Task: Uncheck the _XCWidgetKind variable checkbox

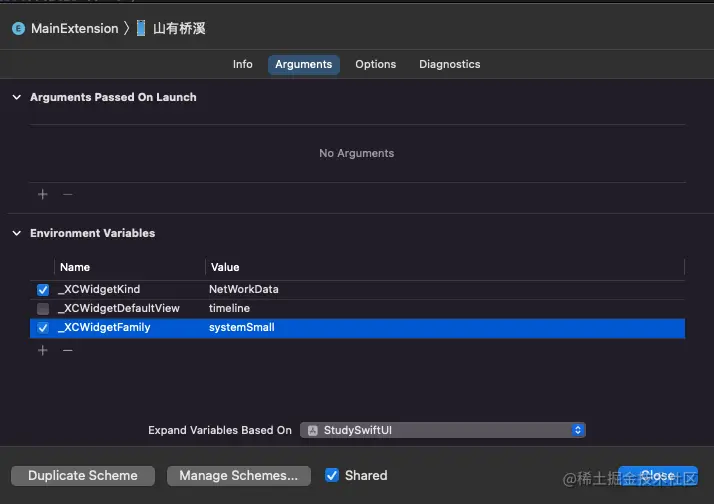Action: click(43, 290)
